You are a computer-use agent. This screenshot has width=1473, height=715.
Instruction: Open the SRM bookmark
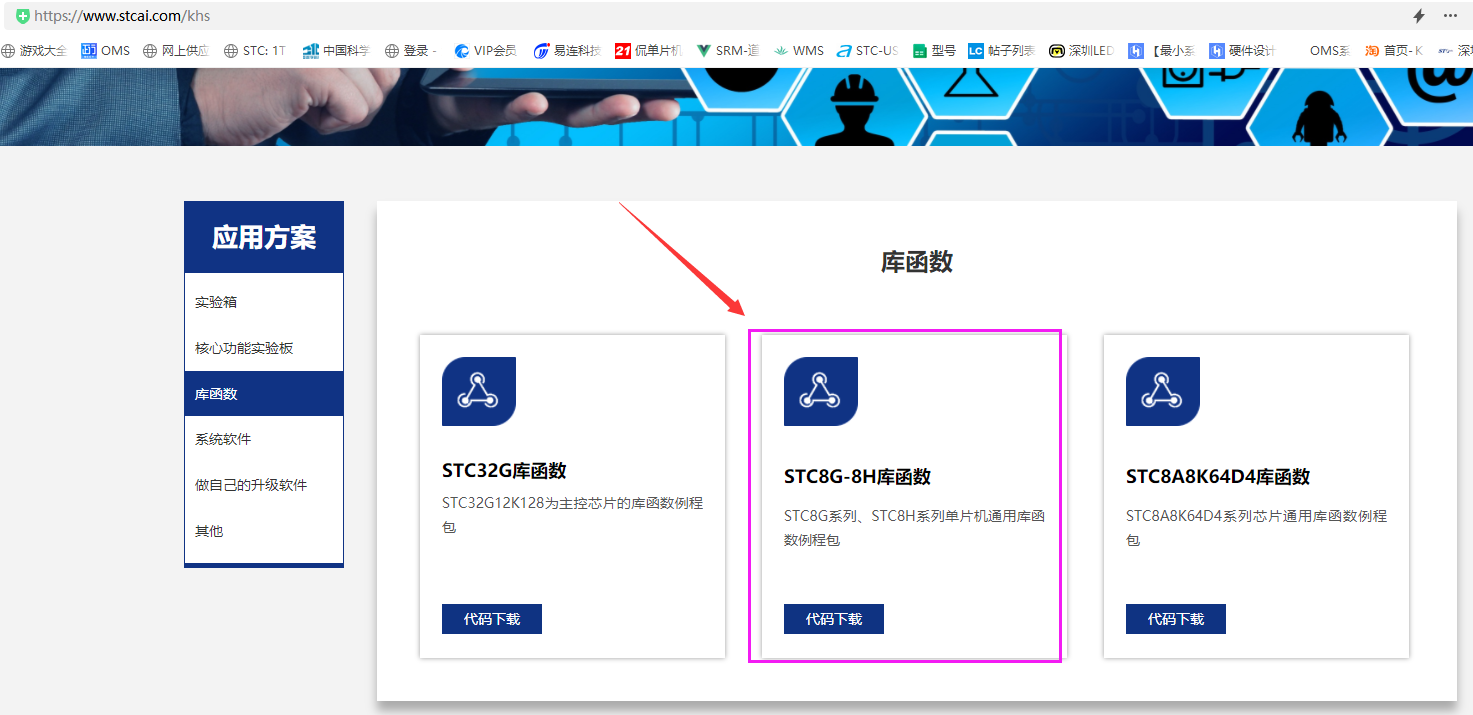pyautogui.click(x=728, y=51)
